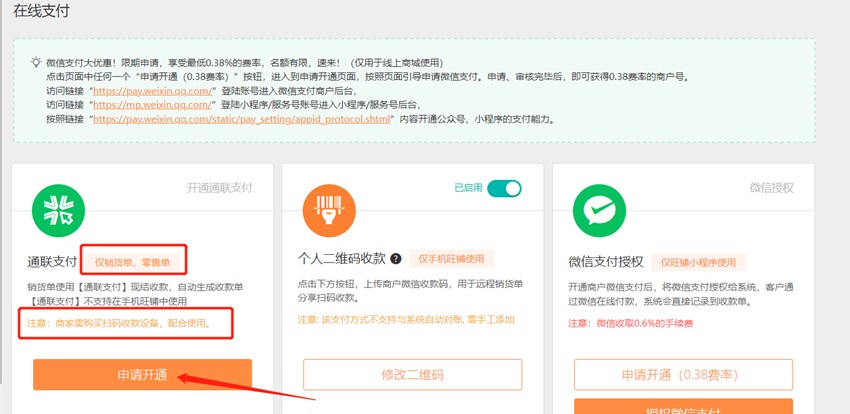Viewport: 850px width, 414px height.
Task: Click the 已启用 status text
Action: pos(468,188)
